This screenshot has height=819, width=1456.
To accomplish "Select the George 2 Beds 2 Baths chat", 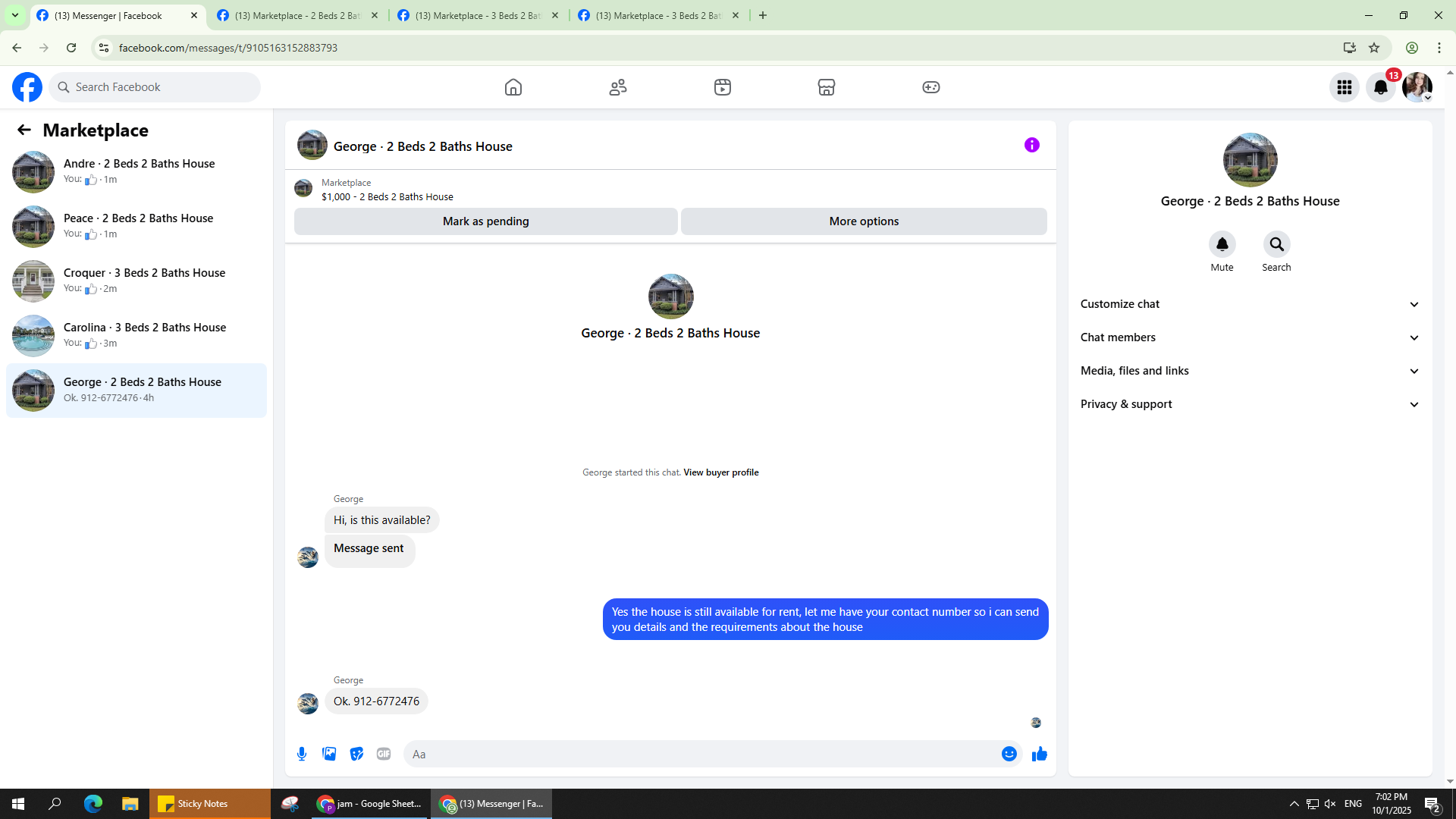I will tap(136, 390).
